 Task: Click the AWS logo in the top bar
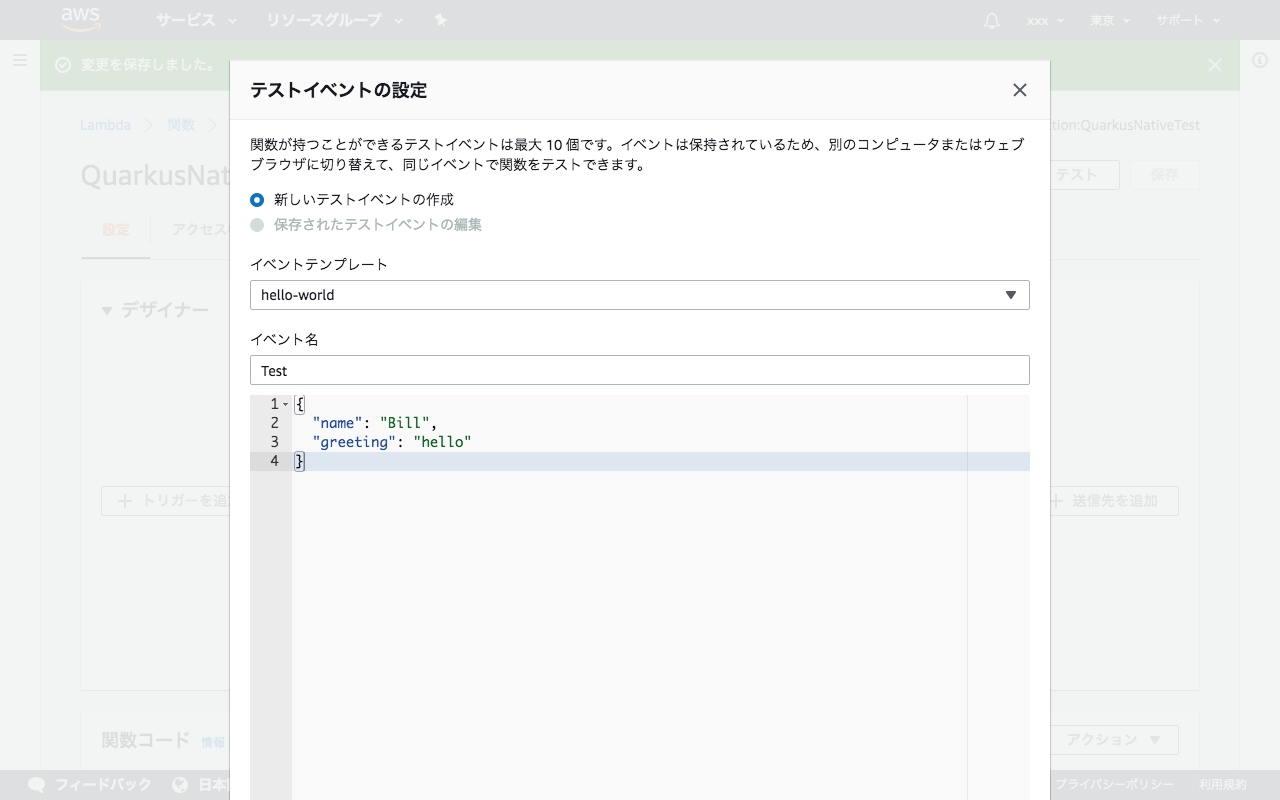(x=80, y=19)
